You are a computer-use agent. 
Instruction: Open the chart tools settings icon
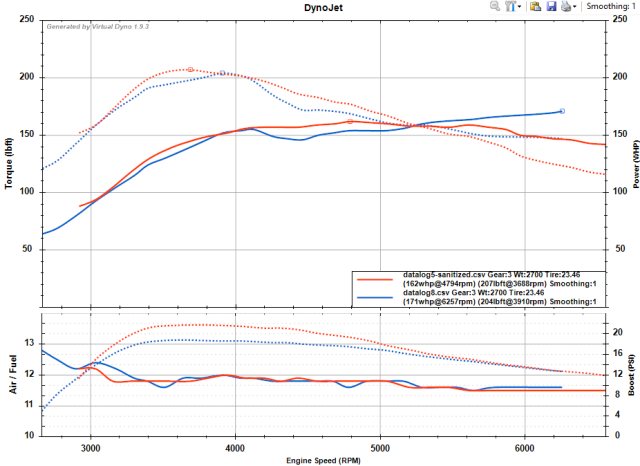click(x=509, y=6)
